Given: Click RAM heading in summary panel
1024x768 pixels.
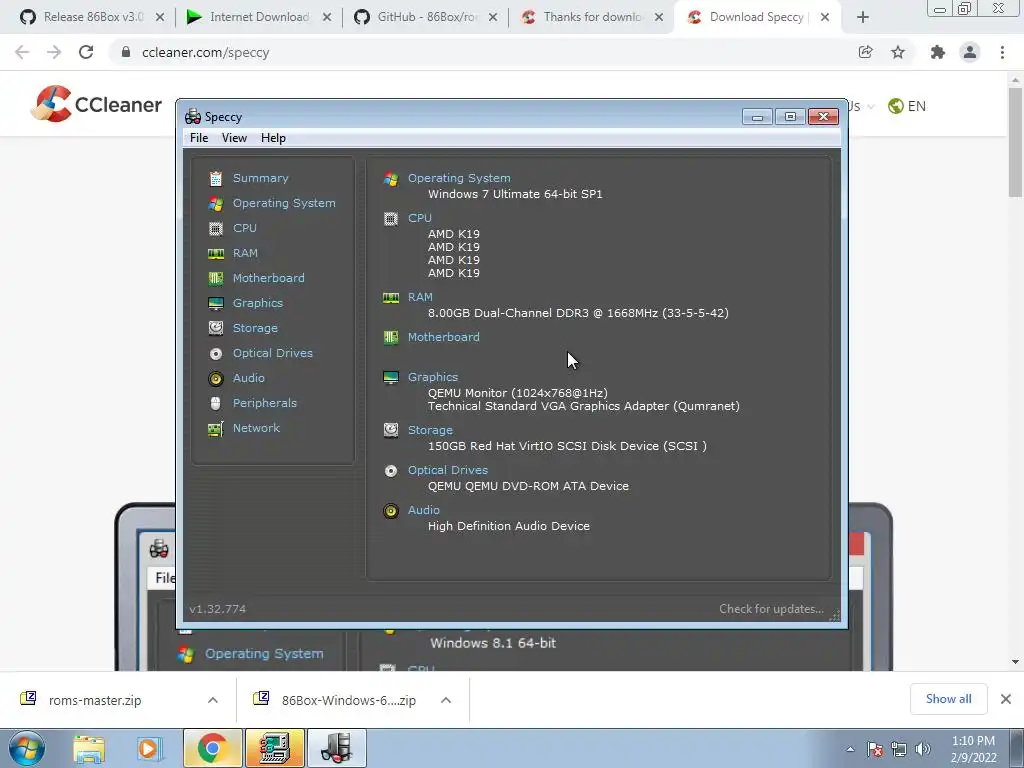Looking at the screenshot, I should click(420, 297).
